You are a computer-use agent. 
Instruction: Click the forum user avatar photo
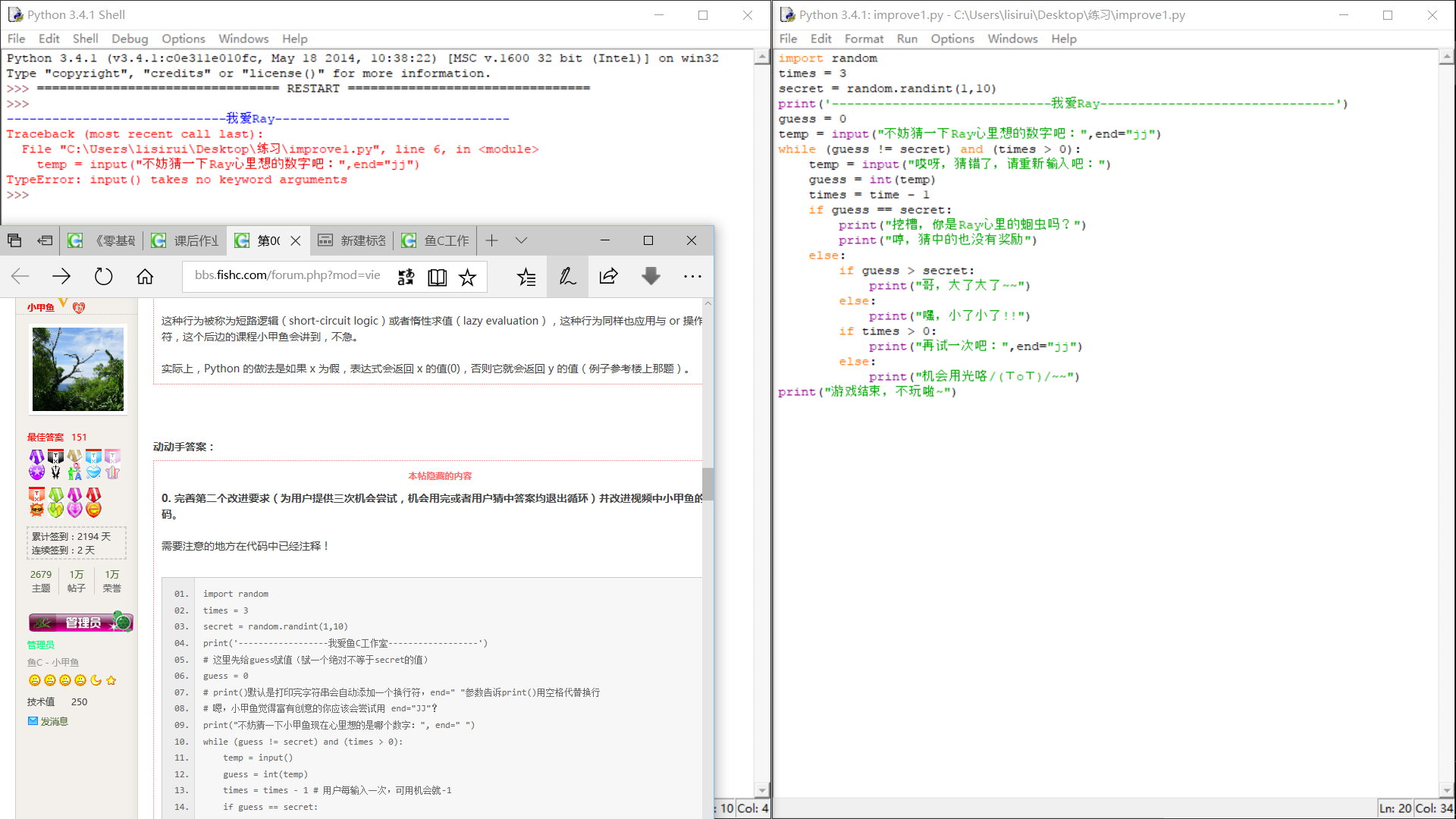77,369
